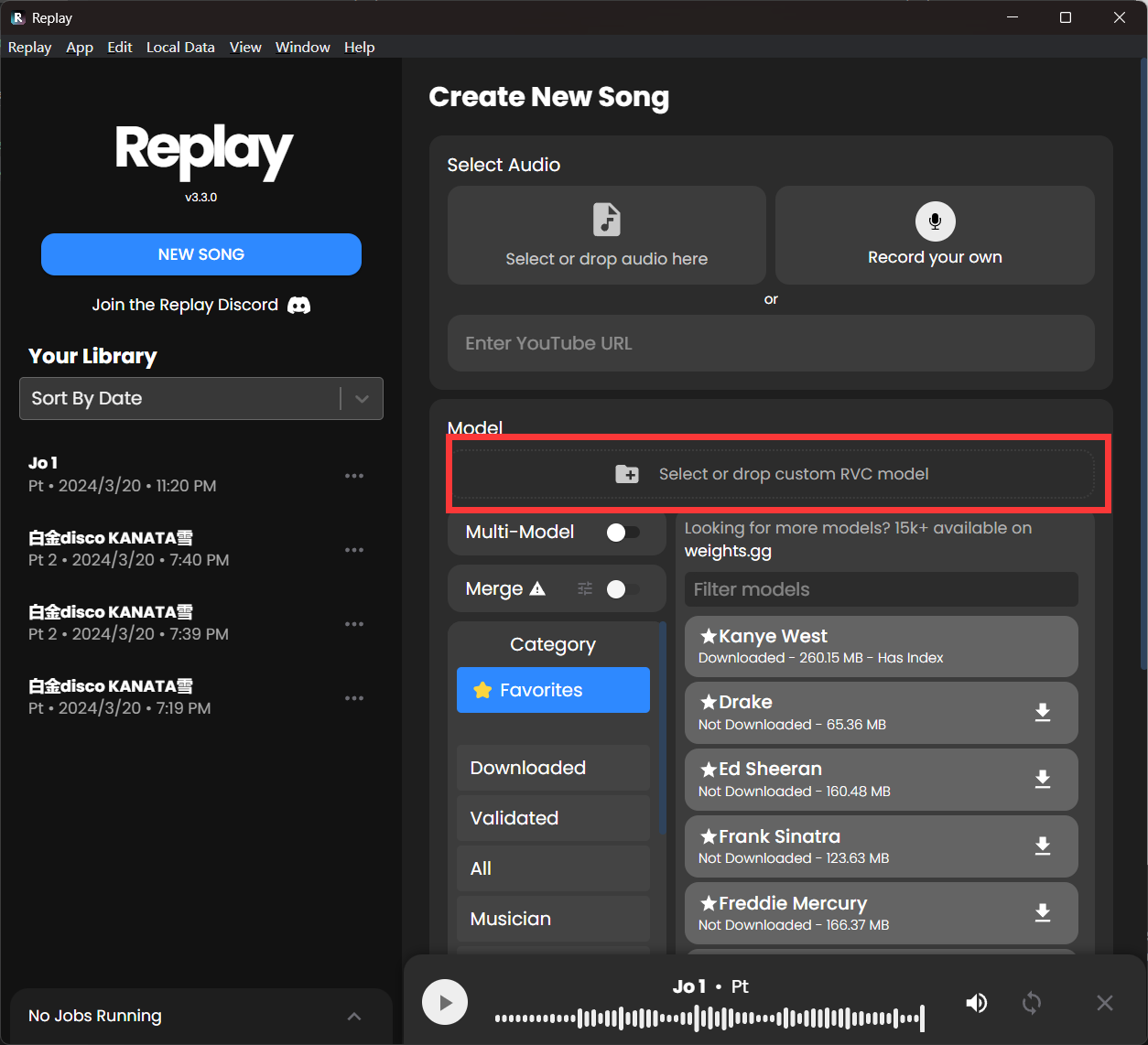Open Merge settings sliders icon
1148x1045 pixels.
click(585, 588)
